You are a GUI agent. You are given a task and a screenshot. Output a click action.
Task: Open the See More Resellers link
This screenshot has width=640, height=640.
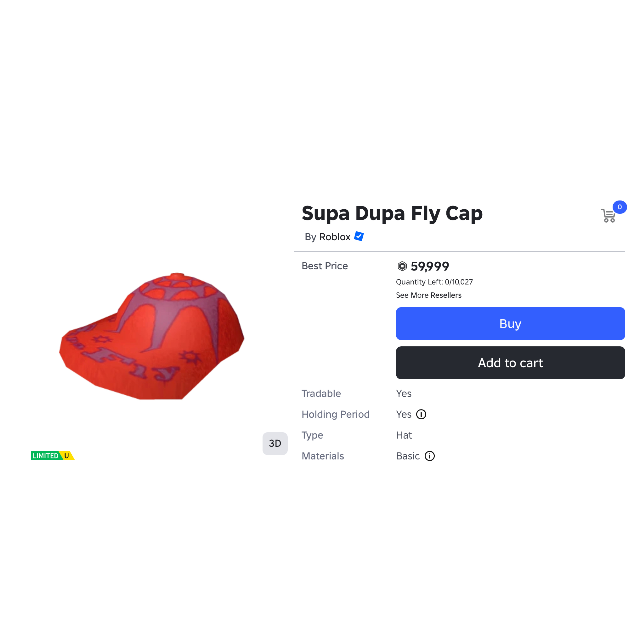pyautogui.click(x=429, y=295)
